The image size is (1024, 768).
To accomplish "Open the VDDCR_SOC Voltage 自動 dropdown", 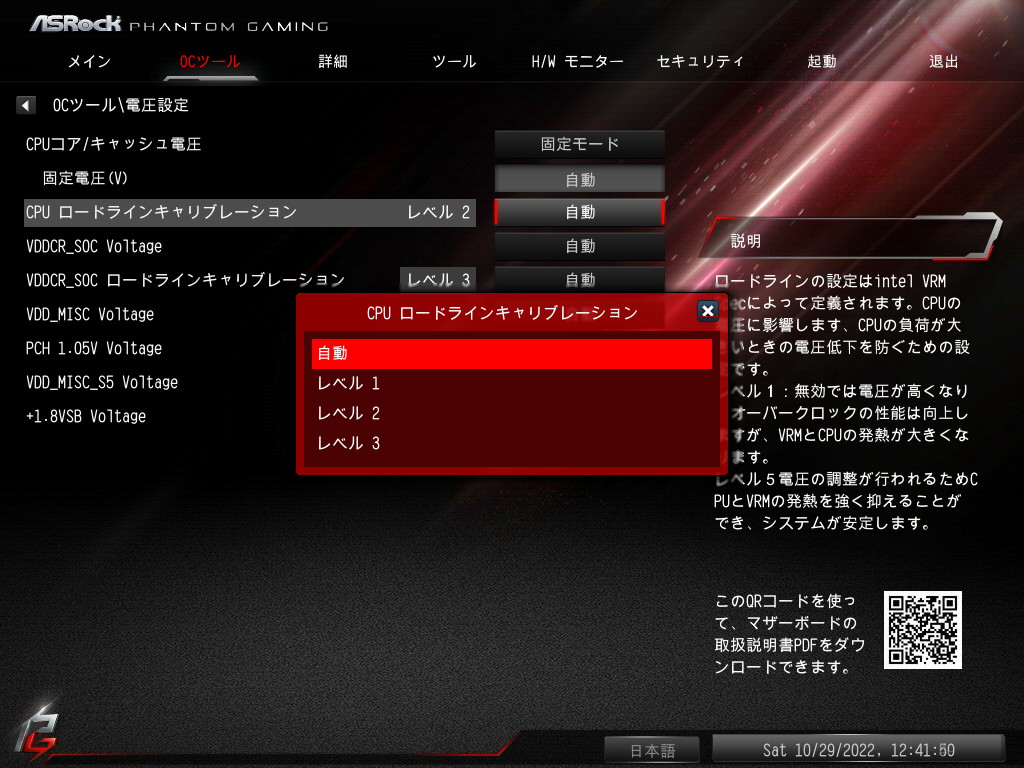I will [579, 246].
